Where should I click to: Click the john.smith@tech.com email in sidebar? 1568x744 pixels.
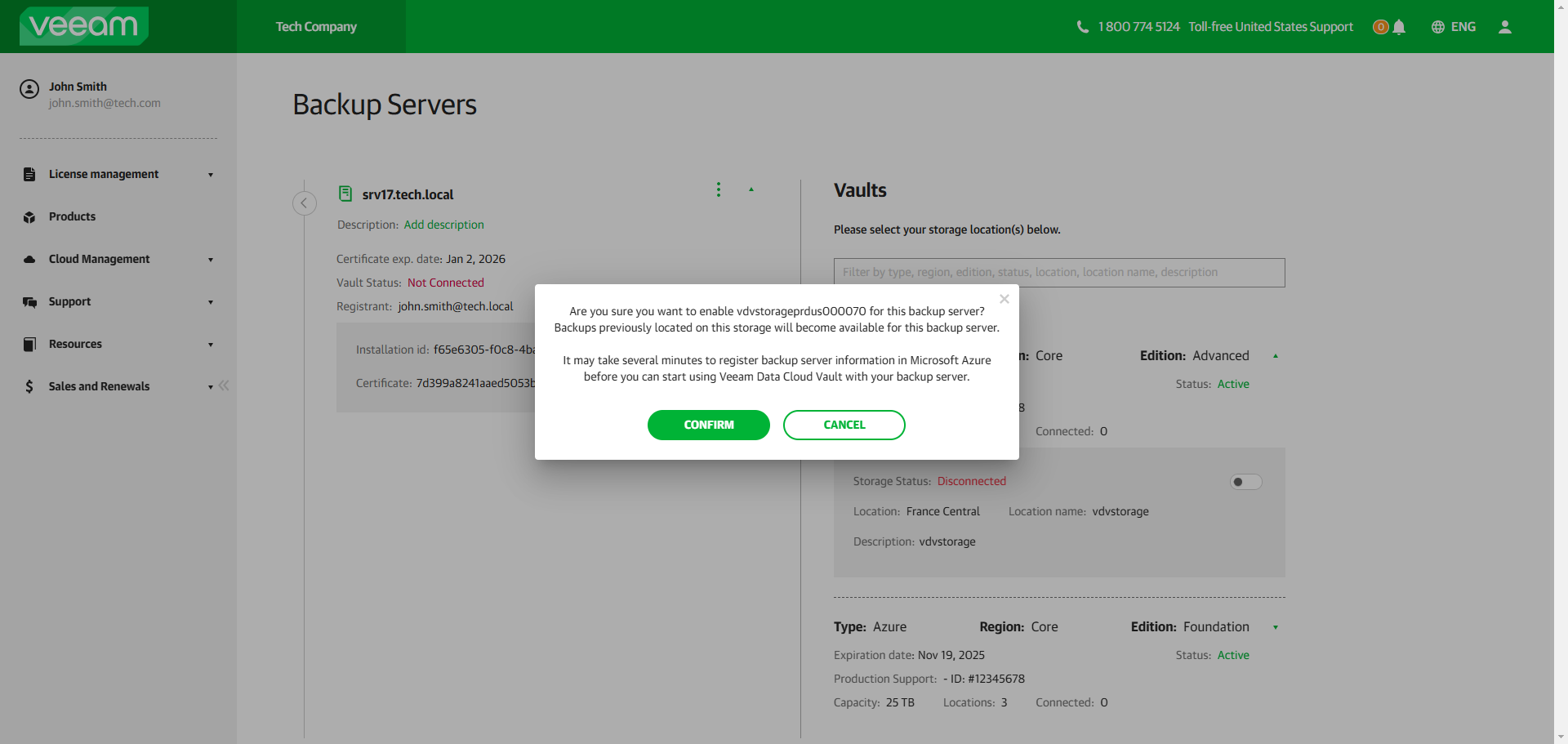click(105, 103)
